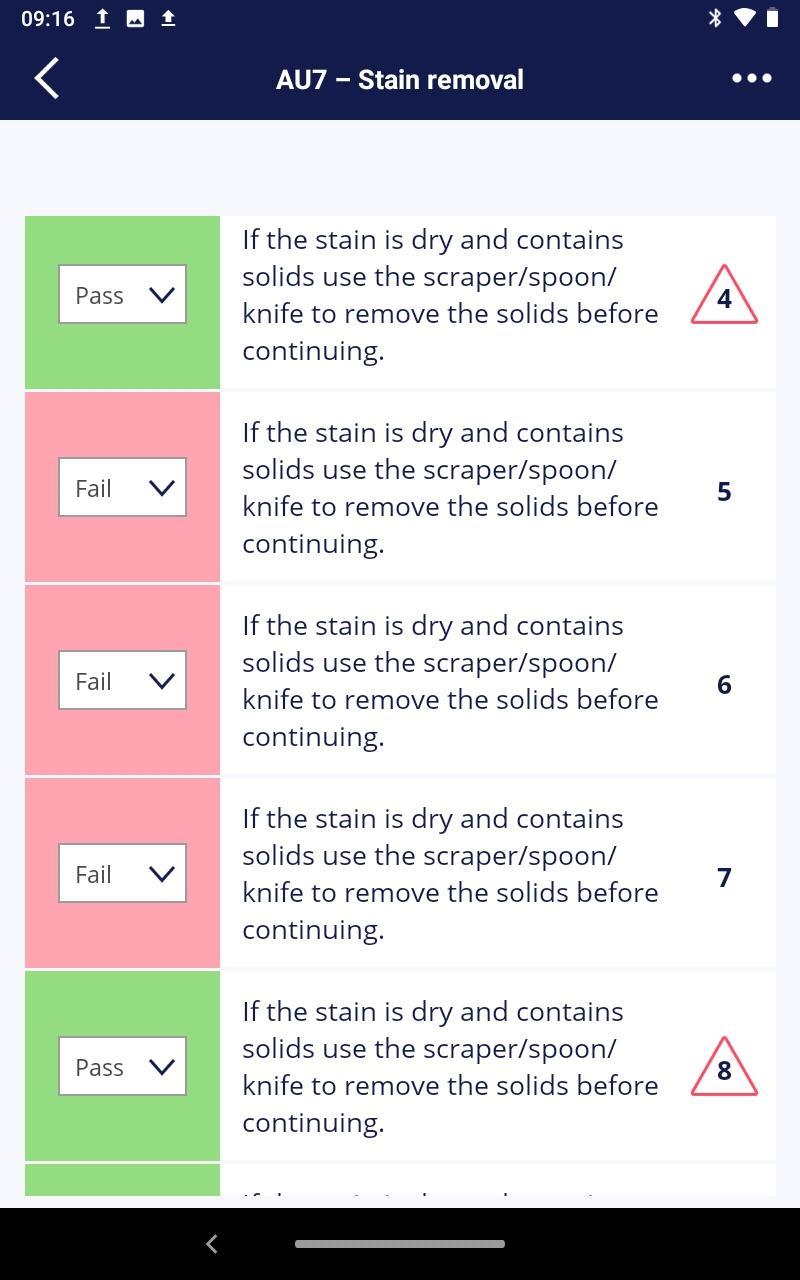
Task: Open the Pass dropdown for item 8
Action: (122, 1067)
